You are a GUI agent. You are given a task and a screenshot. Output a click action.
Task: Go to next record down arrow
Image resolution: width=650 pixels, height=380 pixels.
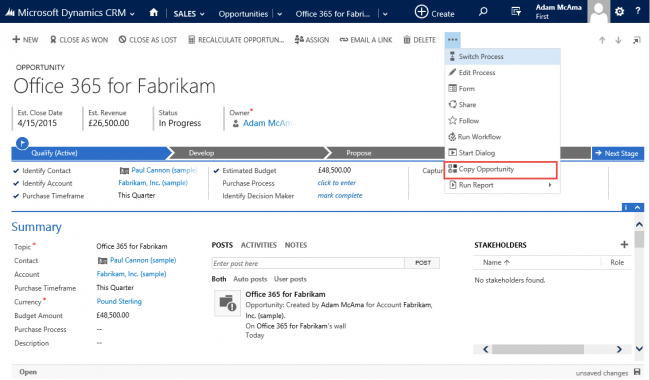pos(618,40)
